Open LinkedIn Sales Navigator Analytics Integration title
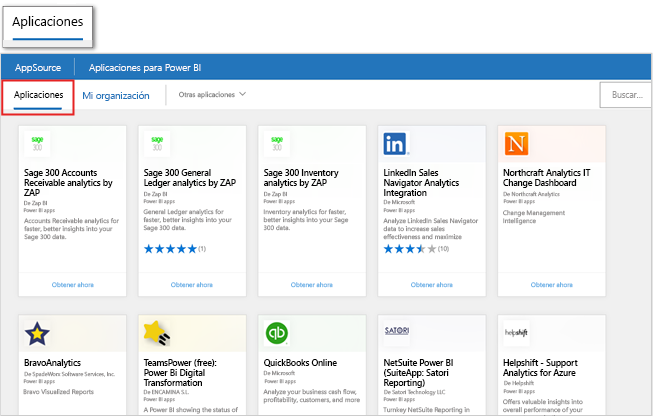 421,182
